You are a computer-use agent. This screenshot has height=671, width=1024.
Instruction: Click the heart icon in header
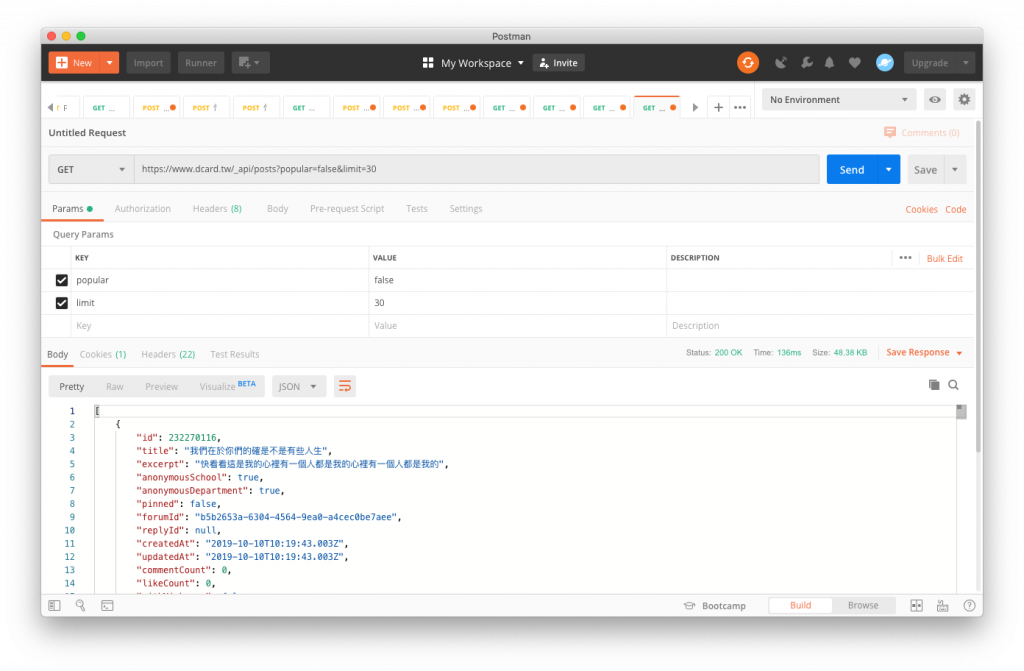click(854, 63)
